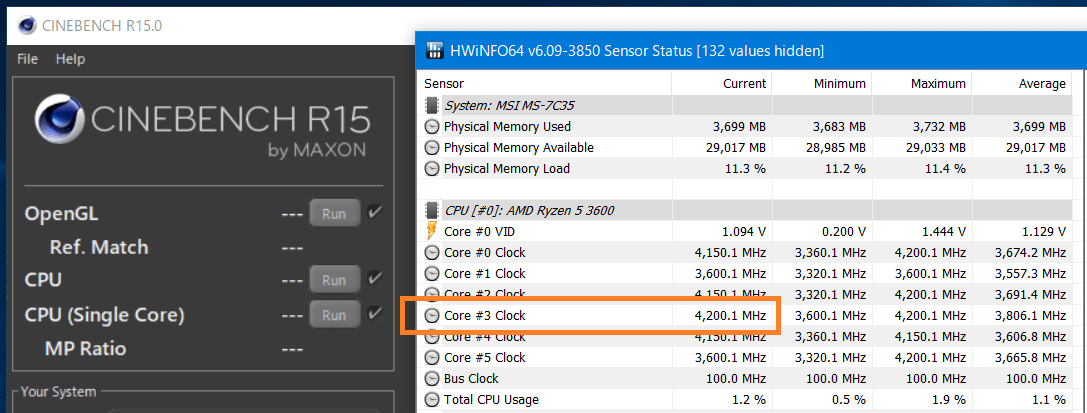Click the 3,674.2 MHz average clock value
1087x413 pixels.
tap(1029, 252)
